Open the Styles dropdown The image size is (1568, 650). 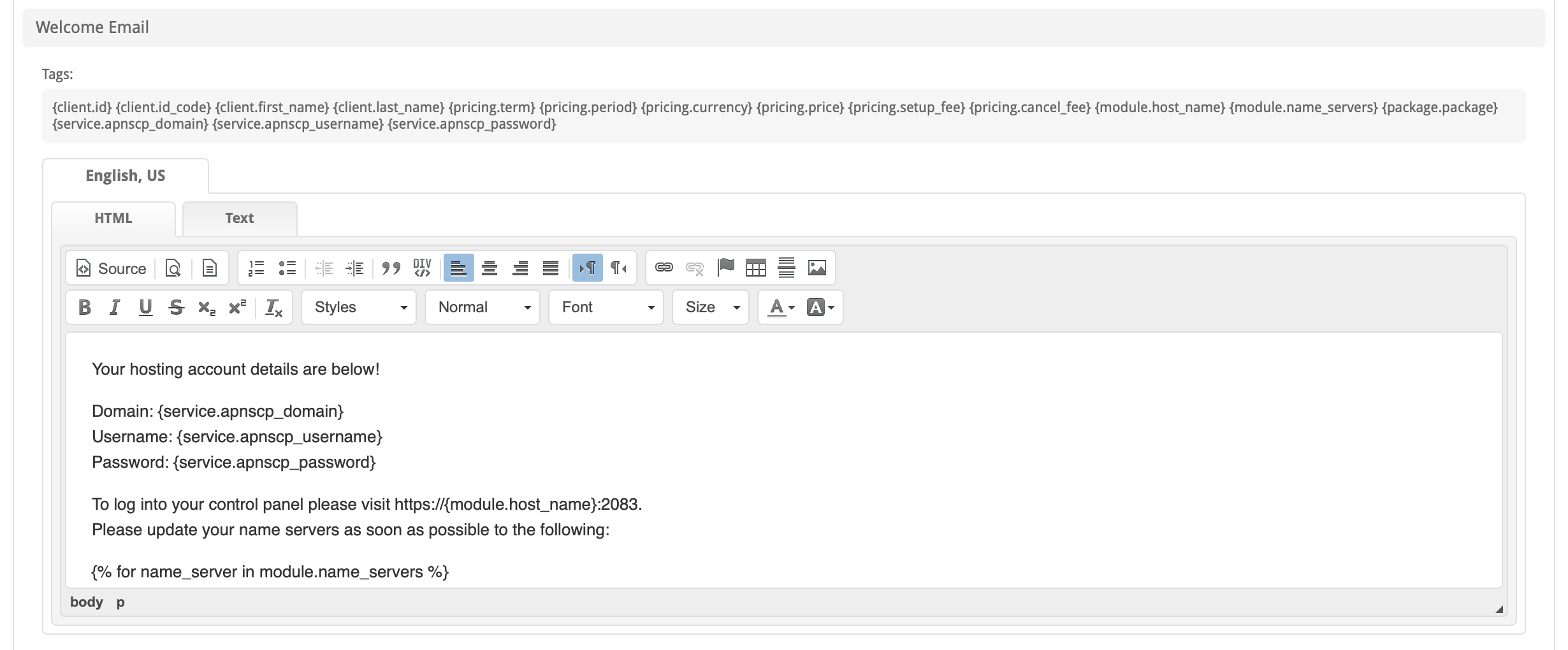(359, 308)
